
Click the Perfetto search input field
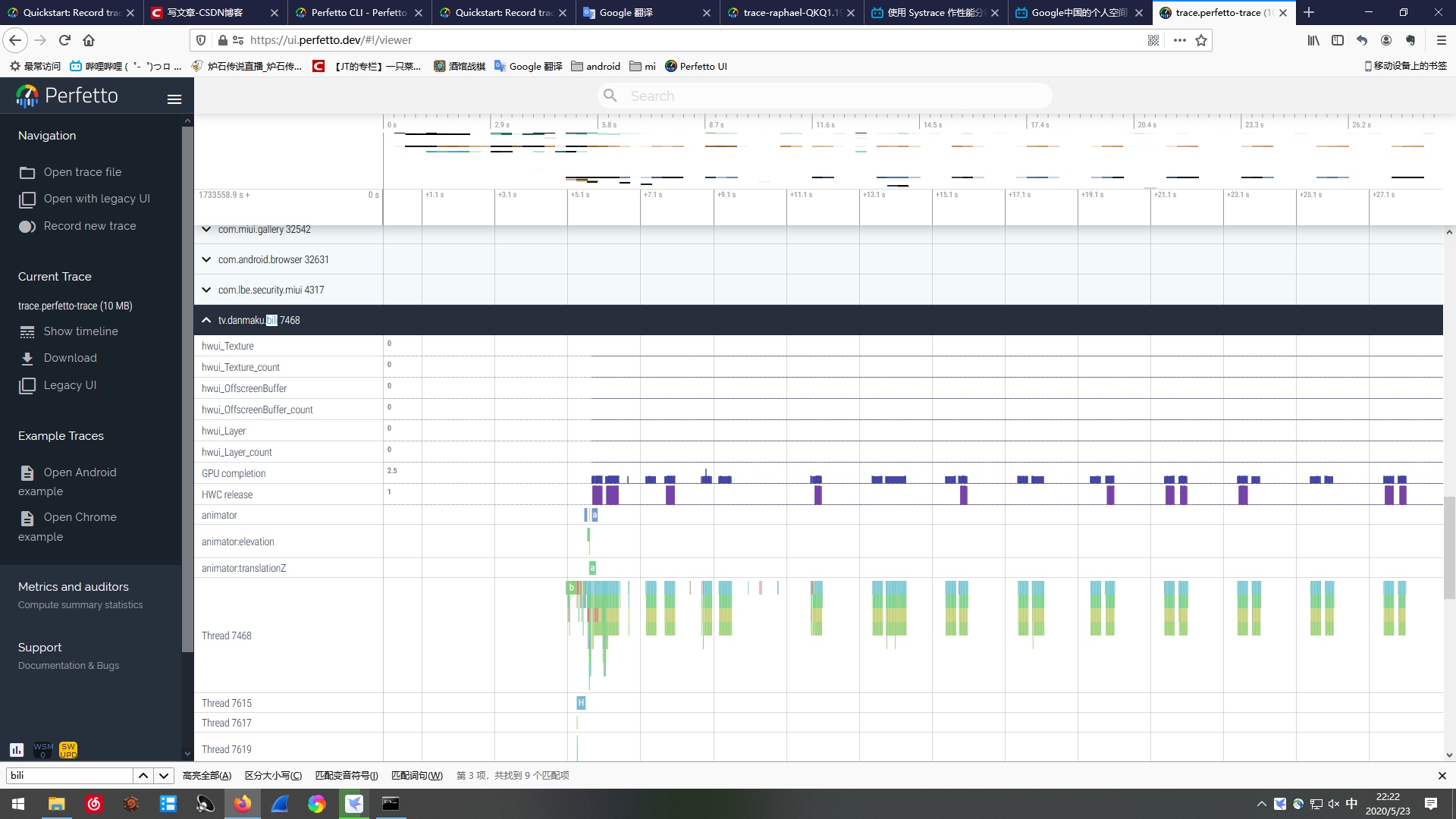pyautogui.click(x=834, y=96)
